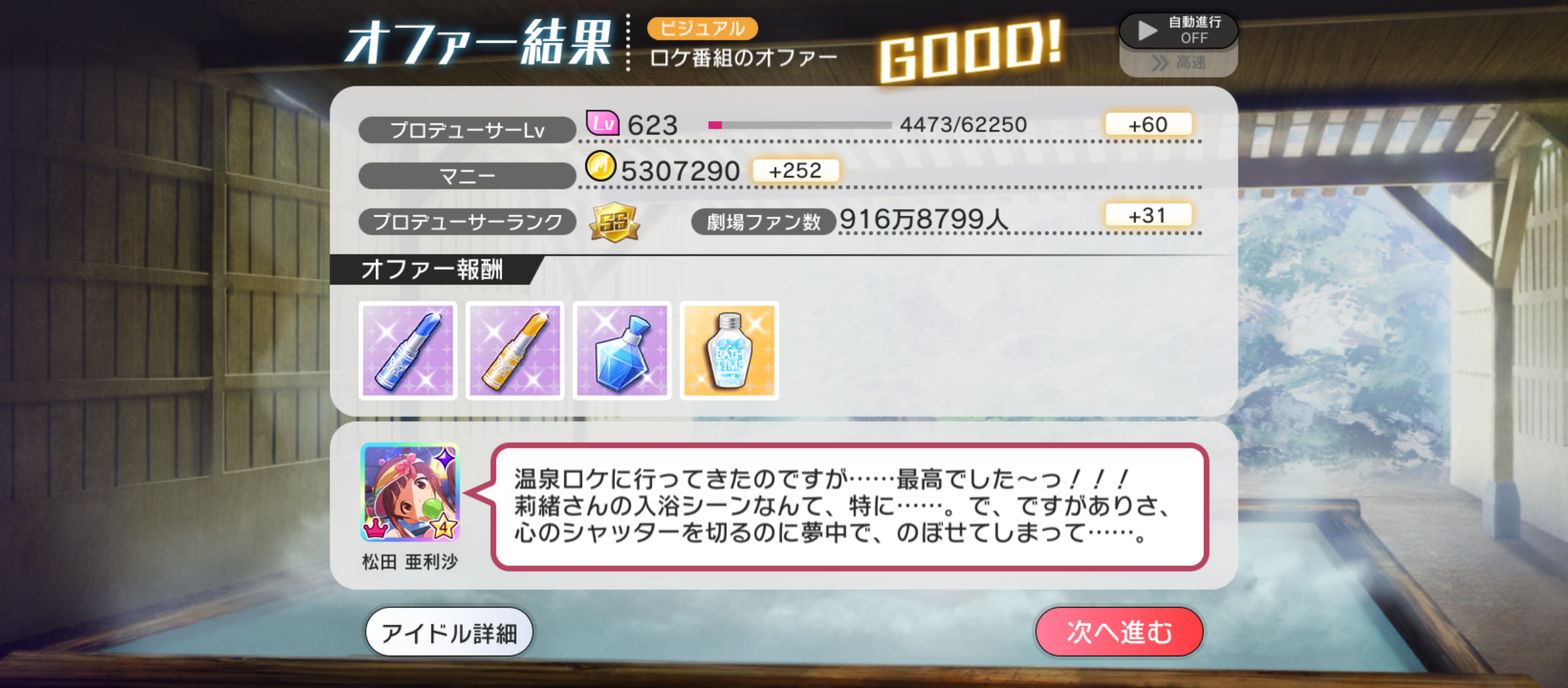Open アイドル詳細 idol details button
This screenshot has width=1568, height=688.
click(x=449, y=633)
